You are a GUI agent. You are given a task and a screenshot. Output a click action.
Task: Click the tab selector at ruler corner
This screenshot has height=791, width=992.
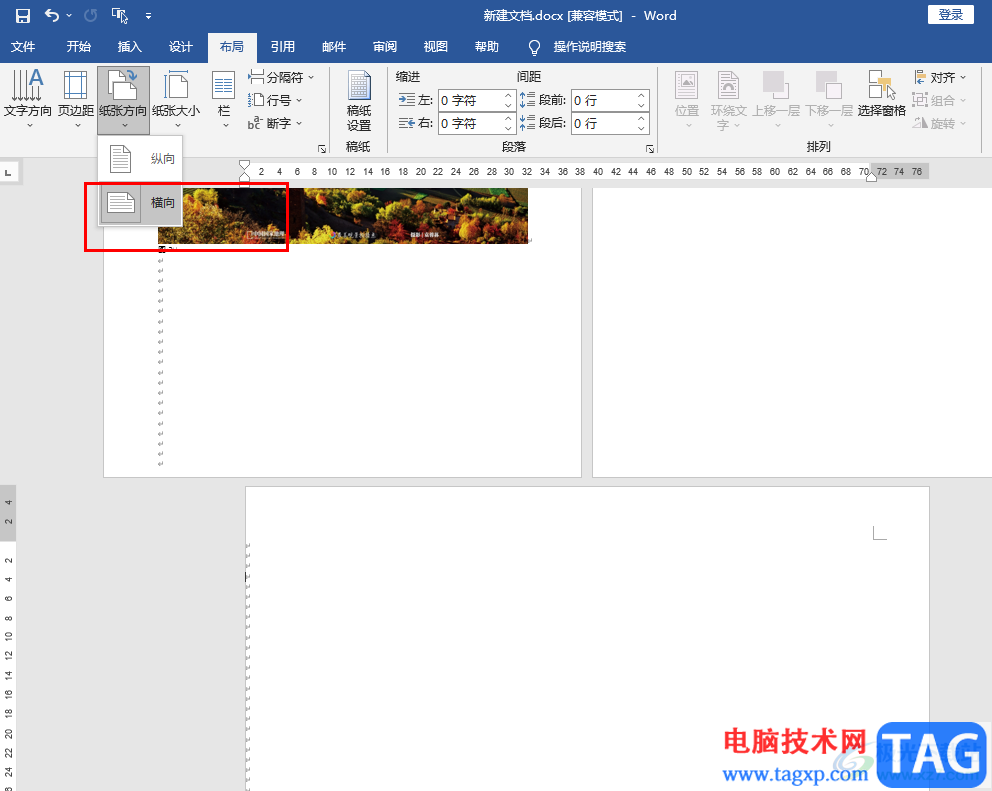tap(9, 172)
